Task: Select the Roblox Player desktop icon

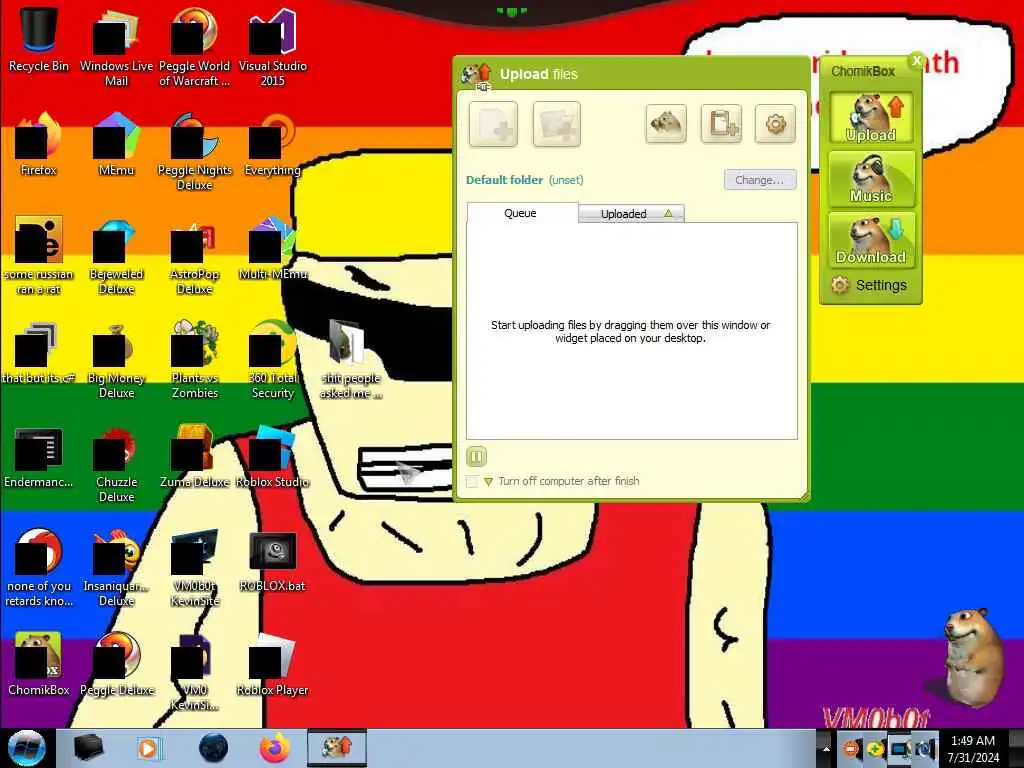Action: coord(272,665)
